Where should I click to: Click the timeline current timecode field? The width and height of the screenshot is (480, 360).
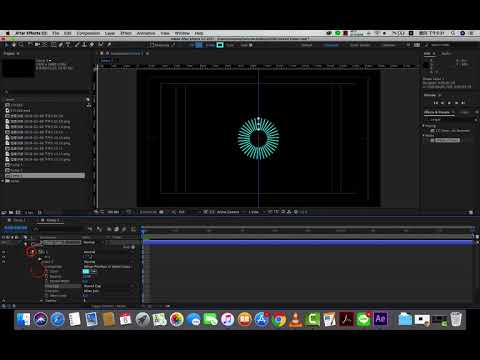click(x=16, y=228)
